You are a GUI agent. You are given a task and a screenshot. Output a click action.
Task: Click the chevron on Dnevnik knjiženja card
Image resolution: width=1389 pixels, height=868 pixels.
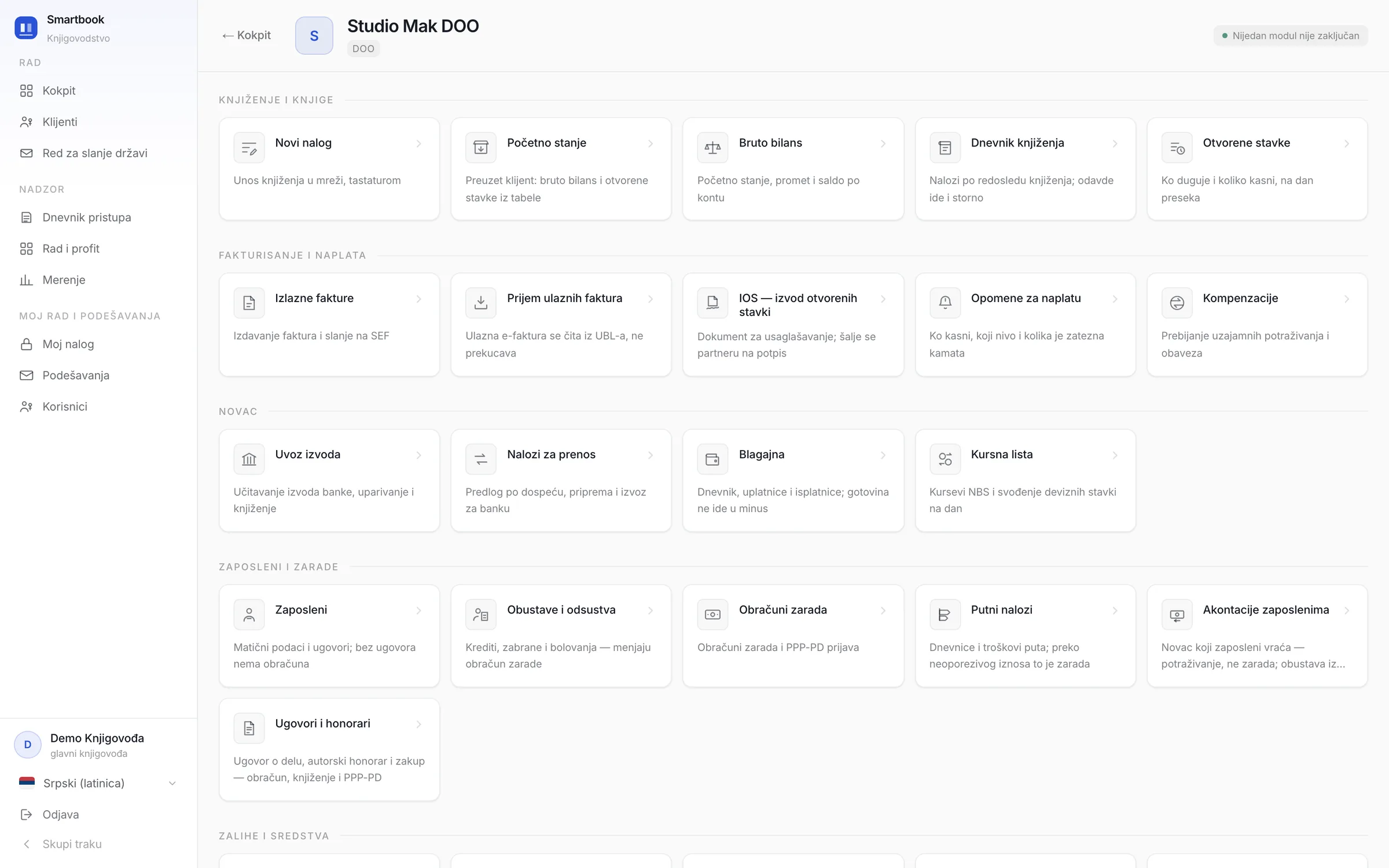(x=1115, y=144)
